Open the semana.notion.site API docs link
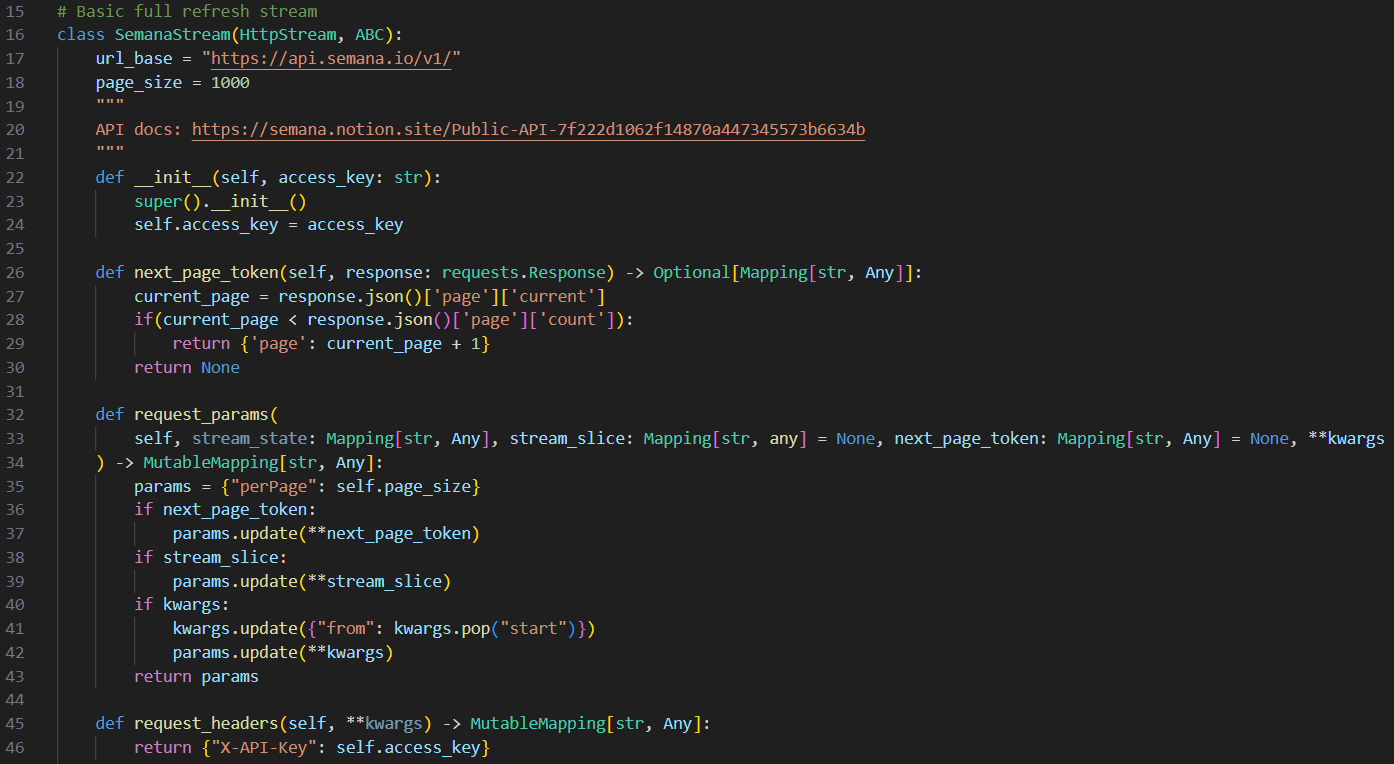The width and height of the screenshot is (1394, 764). (528, 130)
